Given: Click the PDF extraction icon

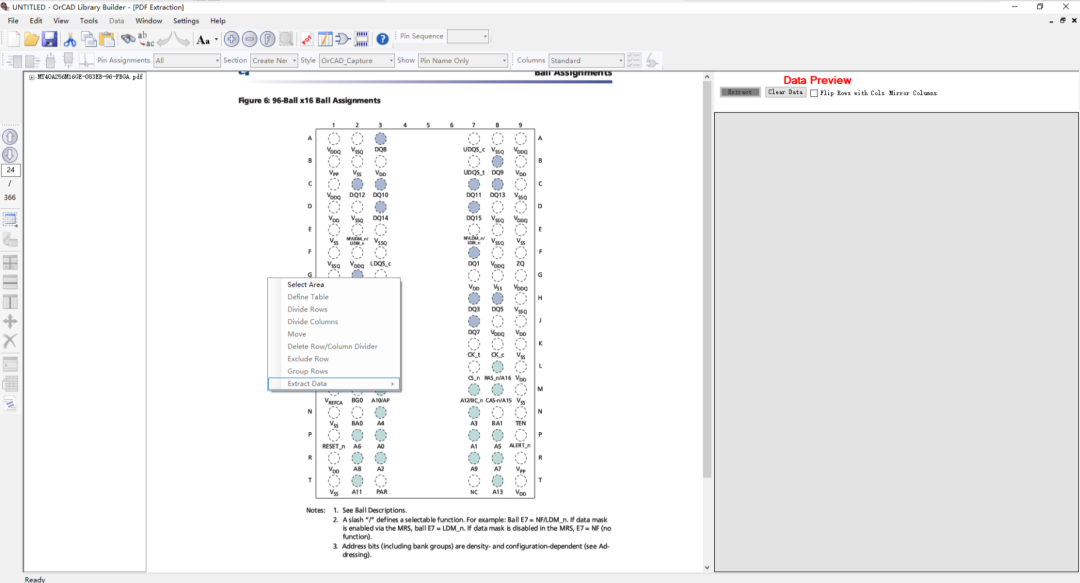Looking at the screenshot, I should pyautogui.click(x=307, y=39).
